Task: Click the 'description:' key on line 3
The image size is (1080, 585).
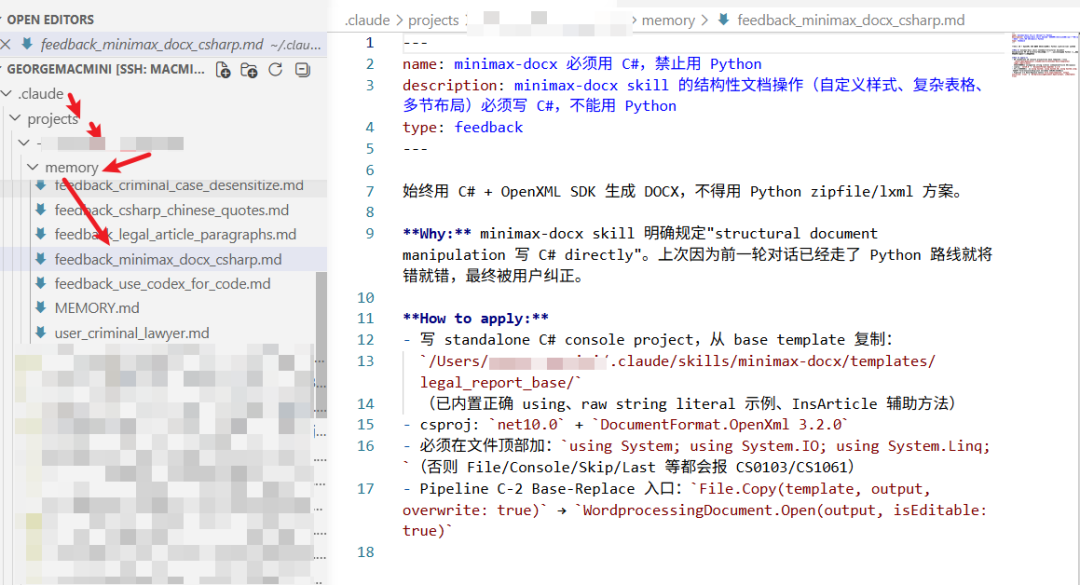Action: (x=454, y=85)
